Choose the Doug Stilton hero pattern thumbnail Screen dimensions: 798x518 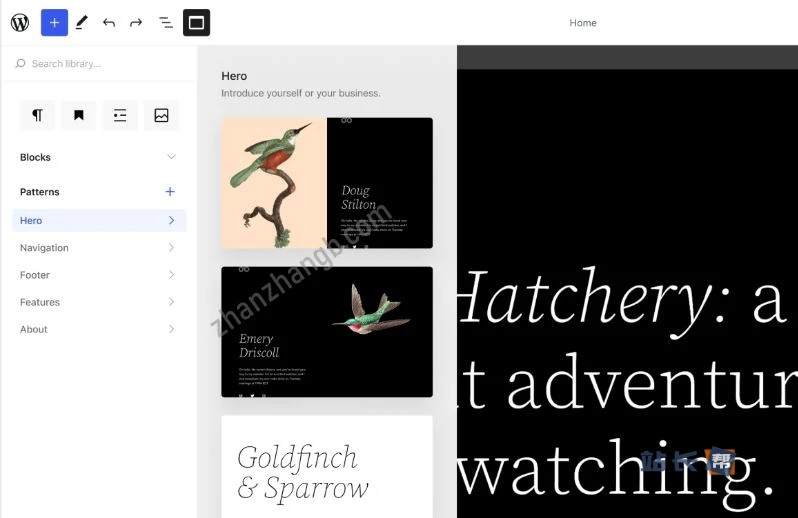click(327, 183)
